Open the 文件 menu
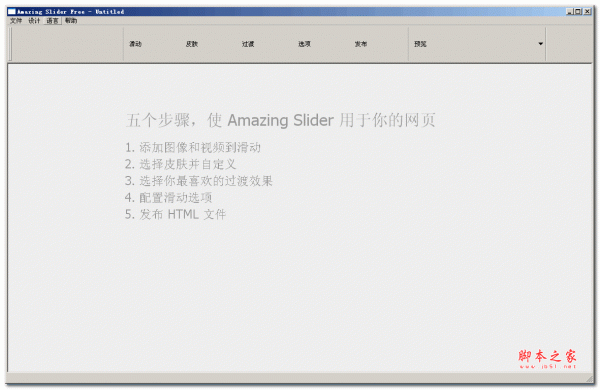Image resolution: width=600 pixels, height=390 pixels. pos(16,21)
